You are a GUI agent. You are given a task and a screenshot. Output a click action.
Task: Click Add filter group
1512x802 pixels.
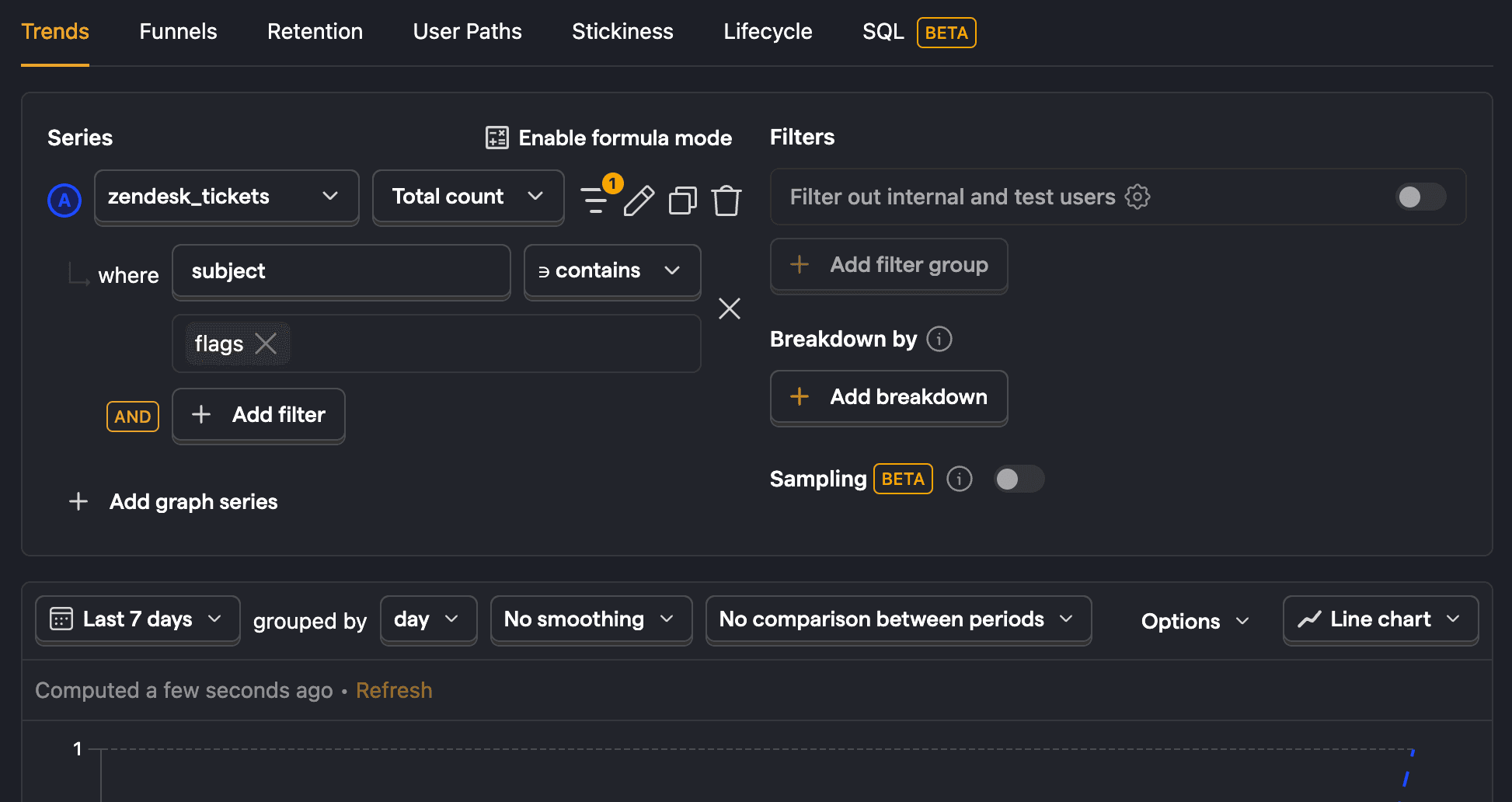point(889,265)
